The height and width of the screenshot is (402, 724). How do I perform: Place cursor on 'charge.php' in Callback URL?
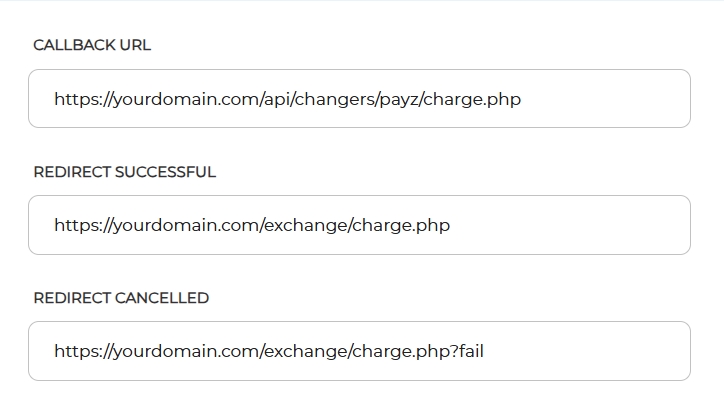tap(472, 100)
